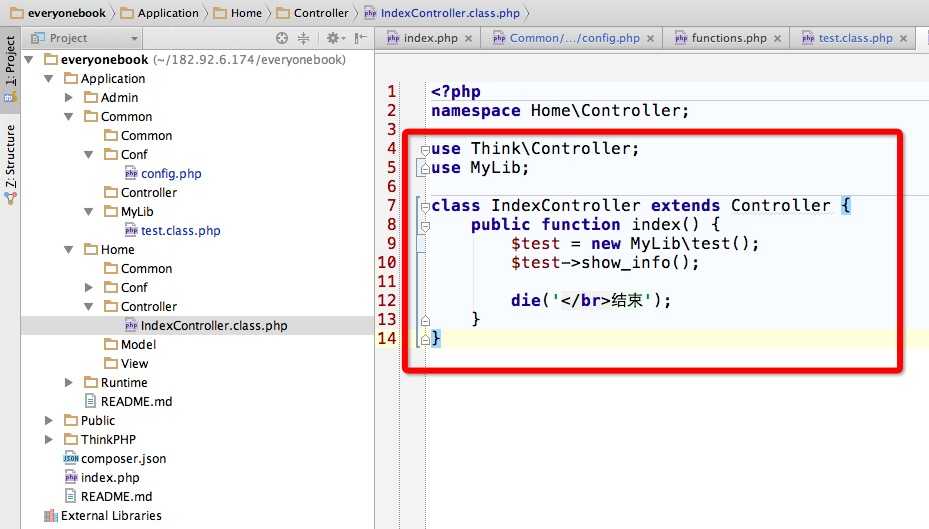The image size is (929, 529).
Task: Select the ThinkPHP folder
Action: 108,440
